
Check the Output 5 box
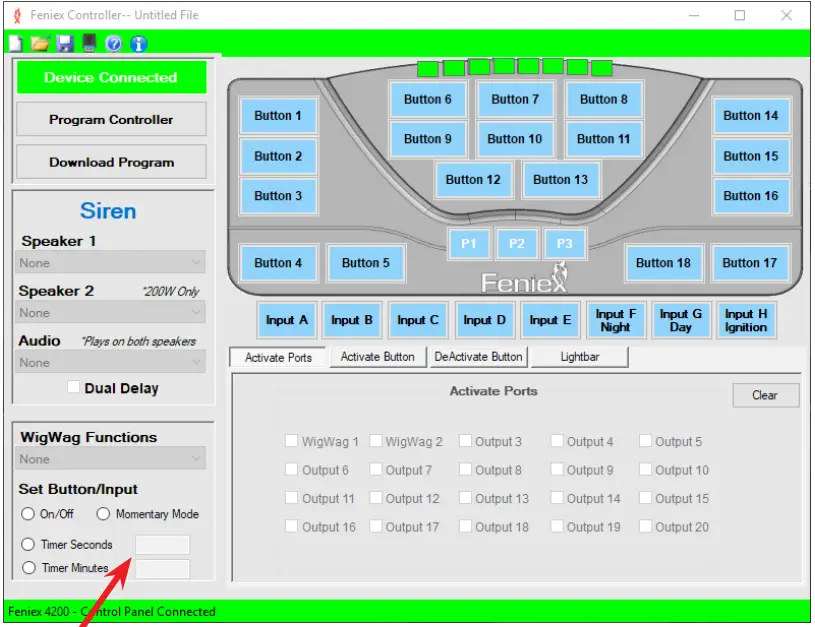tap(645, 441)
